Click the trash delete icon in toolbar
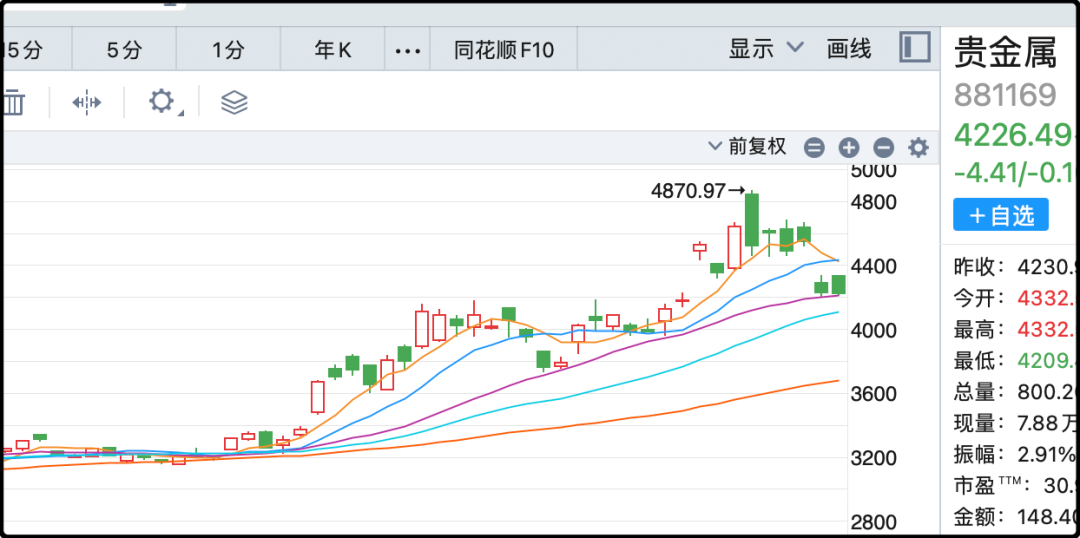Image resolution: width=1080 pixels, height=538 pixels. point(14,103)
